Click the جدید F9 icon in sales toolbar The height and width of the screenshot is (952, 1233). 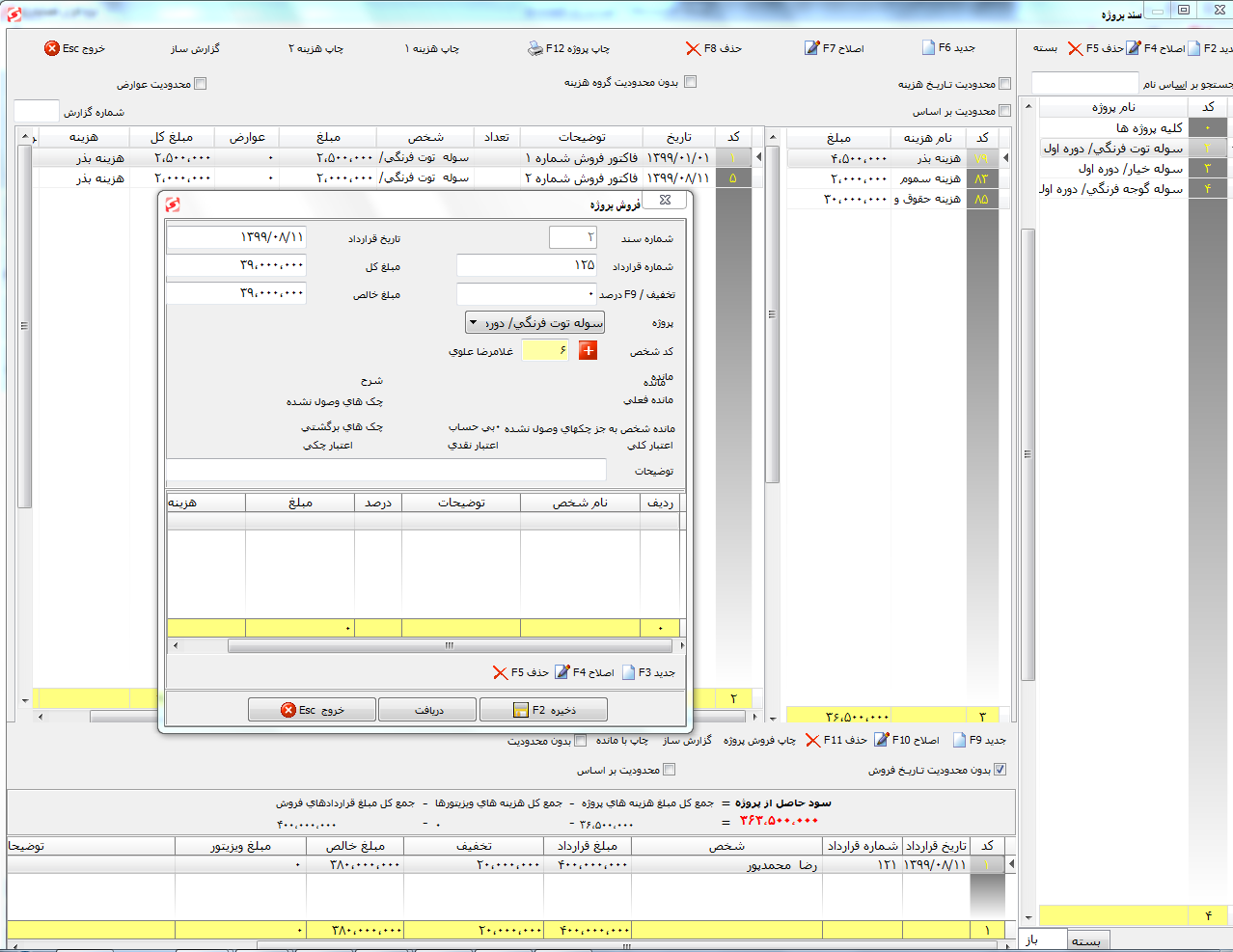point(959,740)
